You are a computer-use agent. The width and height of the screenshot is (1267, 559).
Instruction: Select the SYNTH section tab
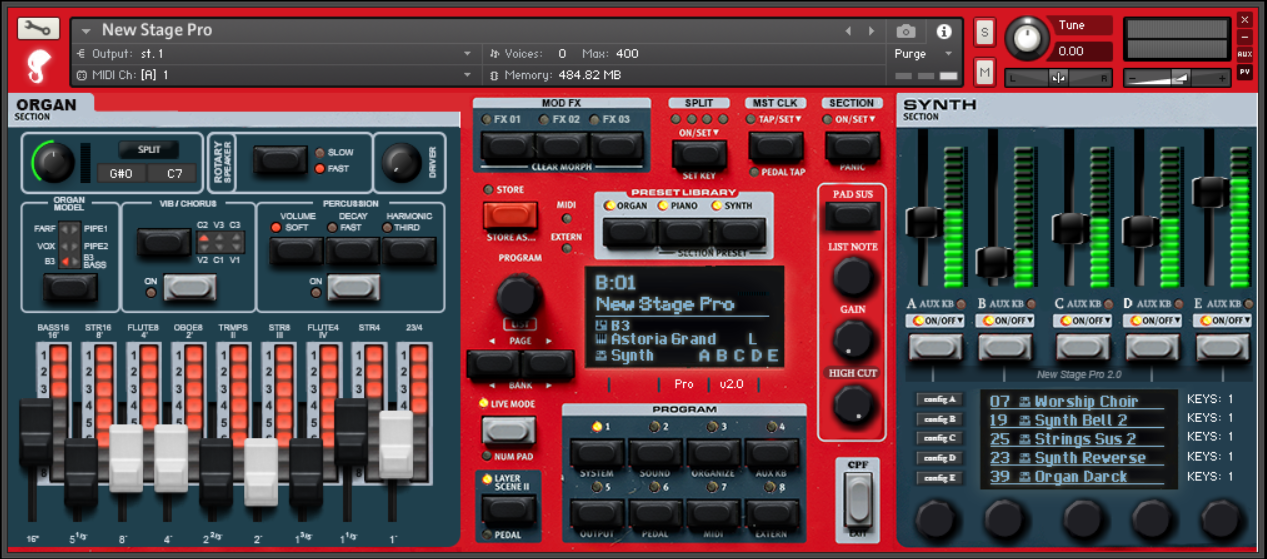point(940,105)
